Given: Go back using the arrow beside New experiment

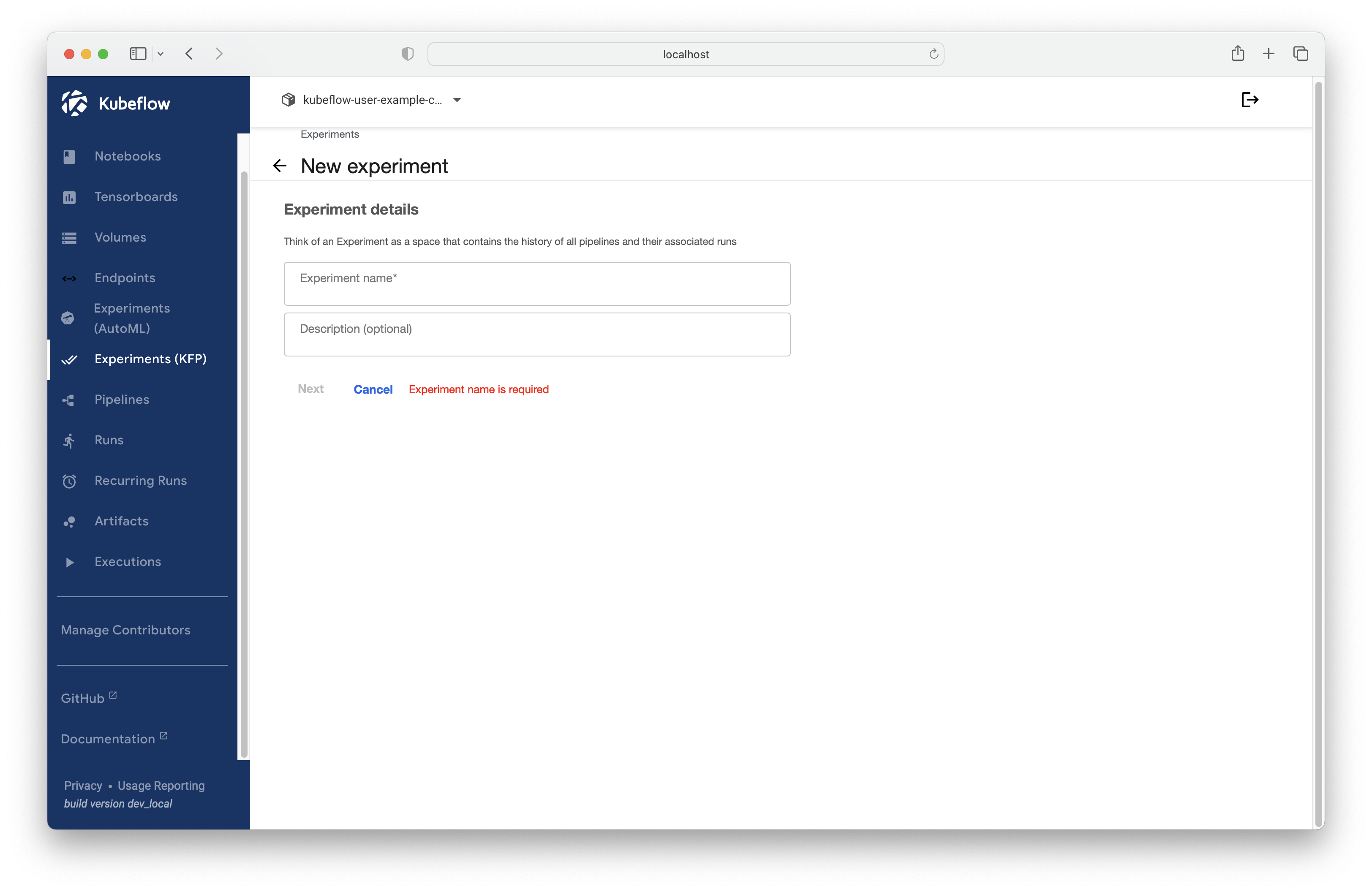Looking at the screenshot, I should tap(280, 166).
